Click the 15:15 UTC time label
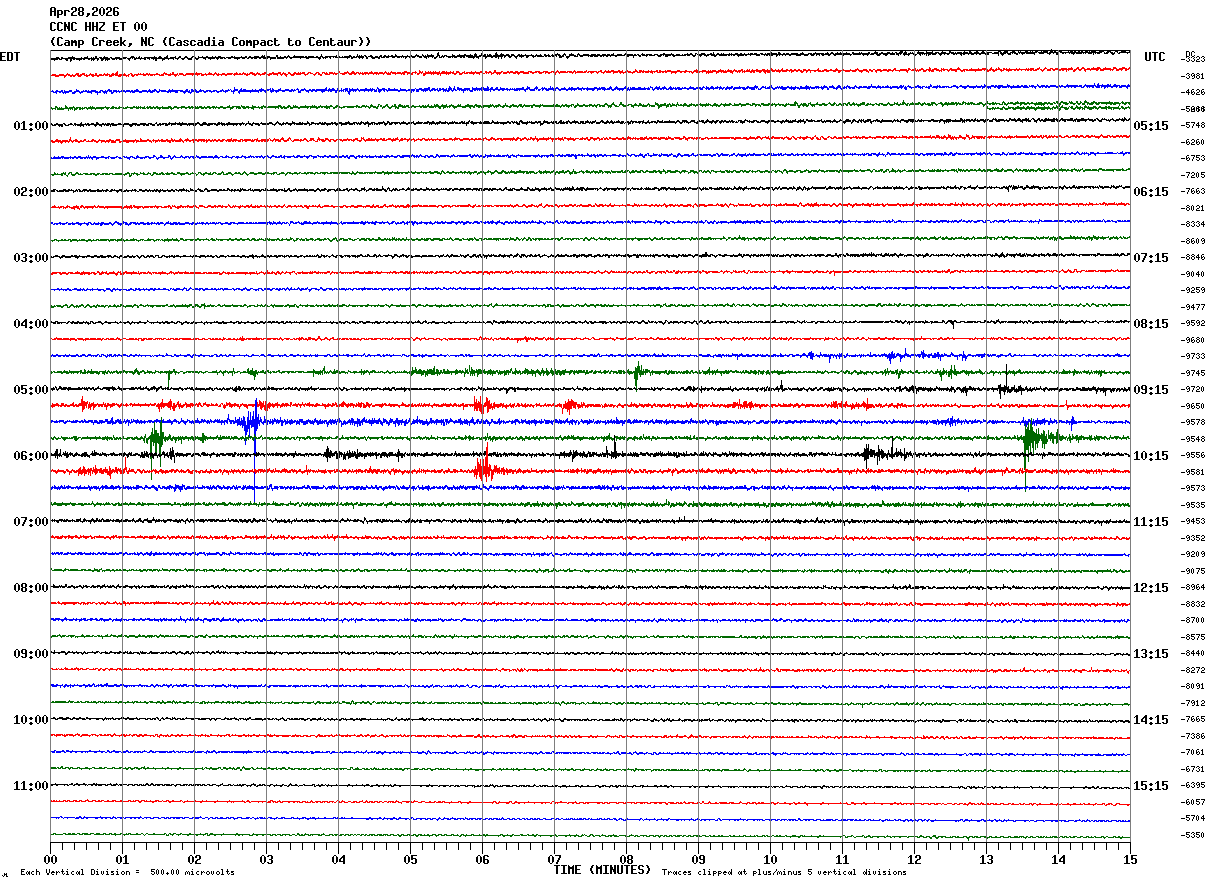The image size is (1210, 886). tap(1151, 786)
